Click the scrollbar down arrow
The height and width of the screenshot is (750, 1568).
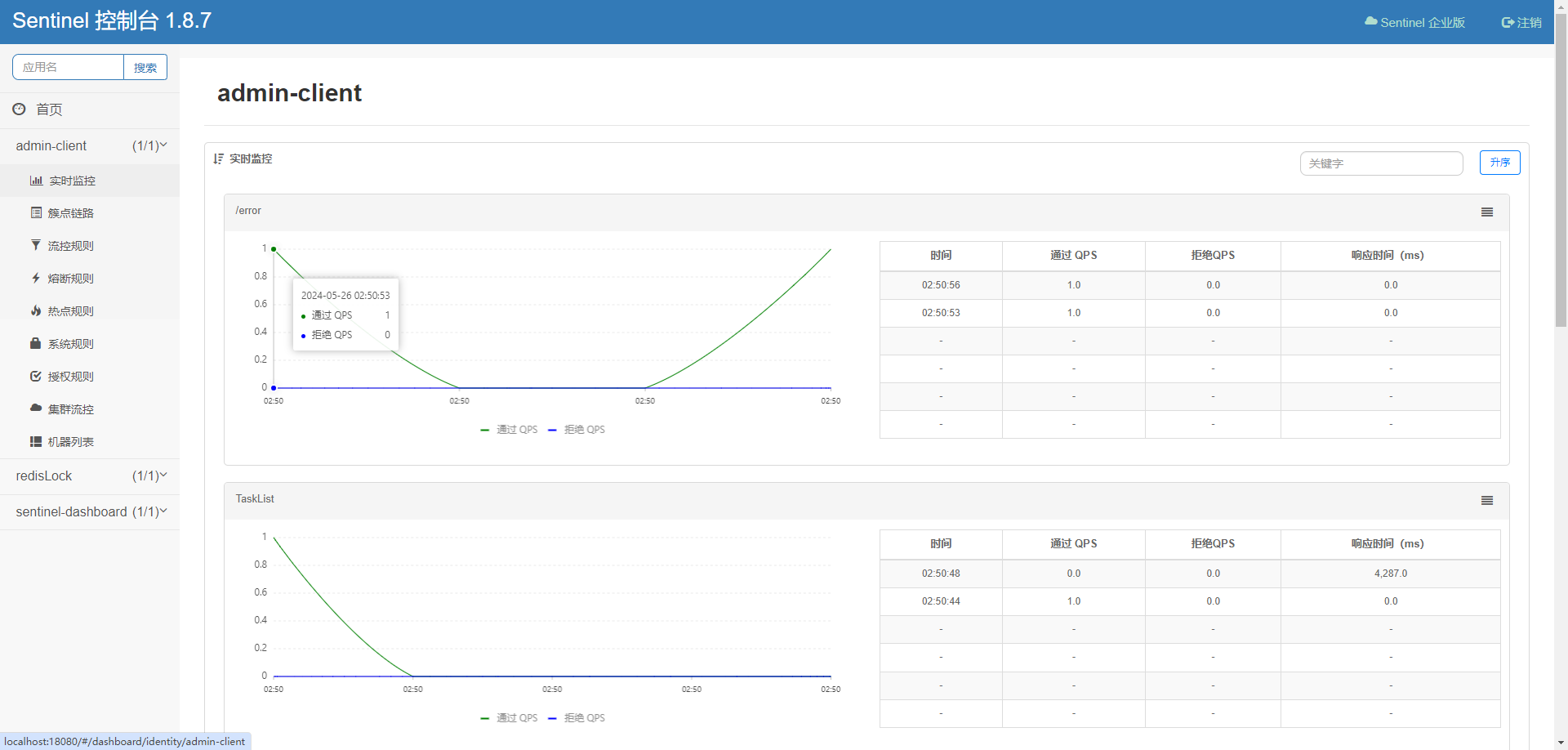pos(1561,742)
